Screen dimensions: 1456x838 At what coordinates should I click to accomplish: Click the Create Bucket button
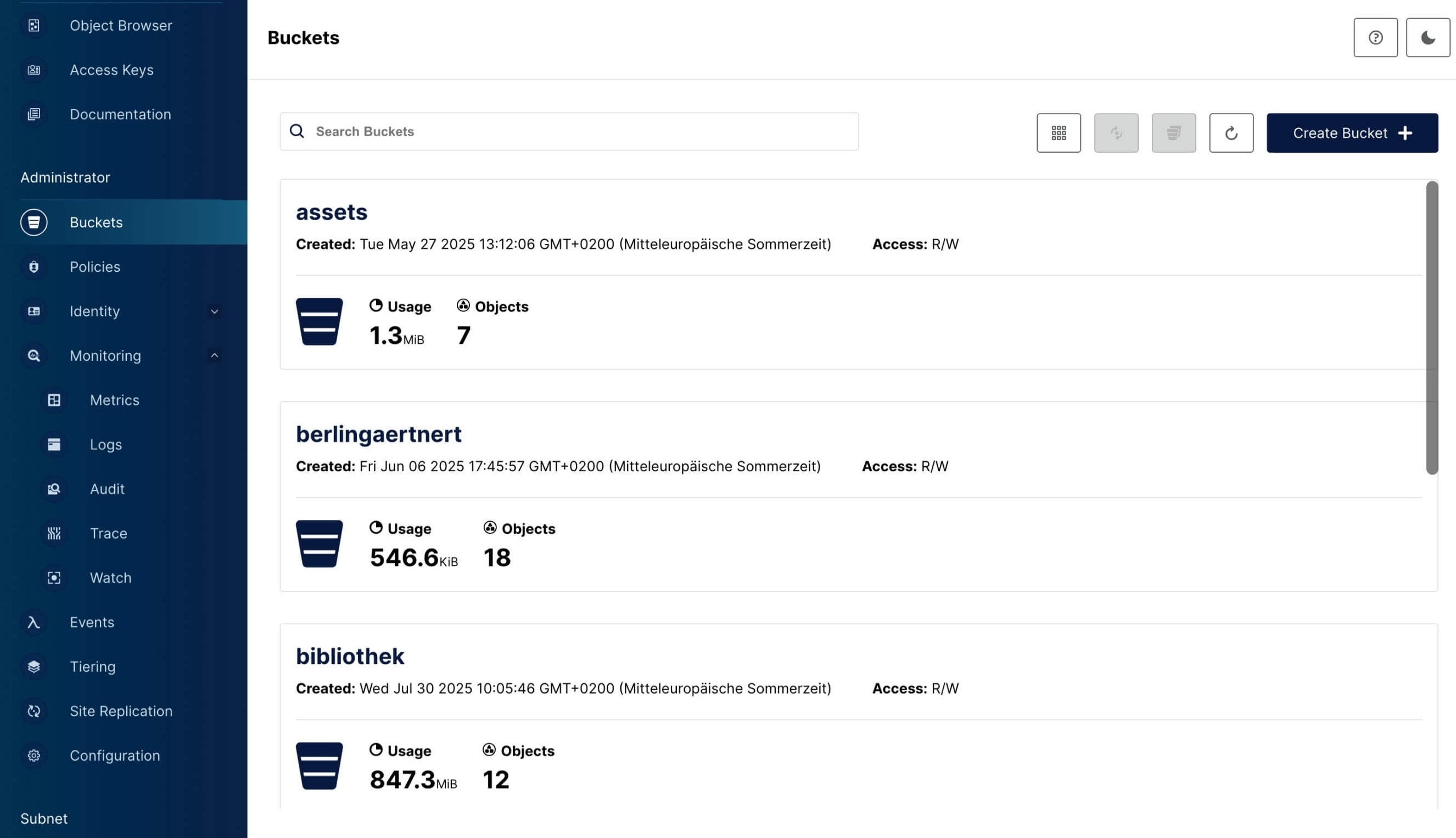coord(1351,133)
